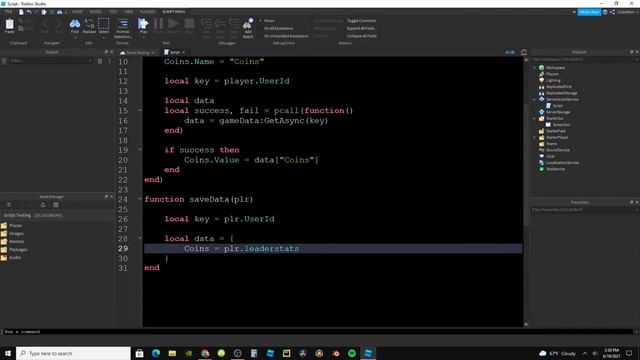Click the Step Over debugger icon
640x360 pixels.
(220, 28)
